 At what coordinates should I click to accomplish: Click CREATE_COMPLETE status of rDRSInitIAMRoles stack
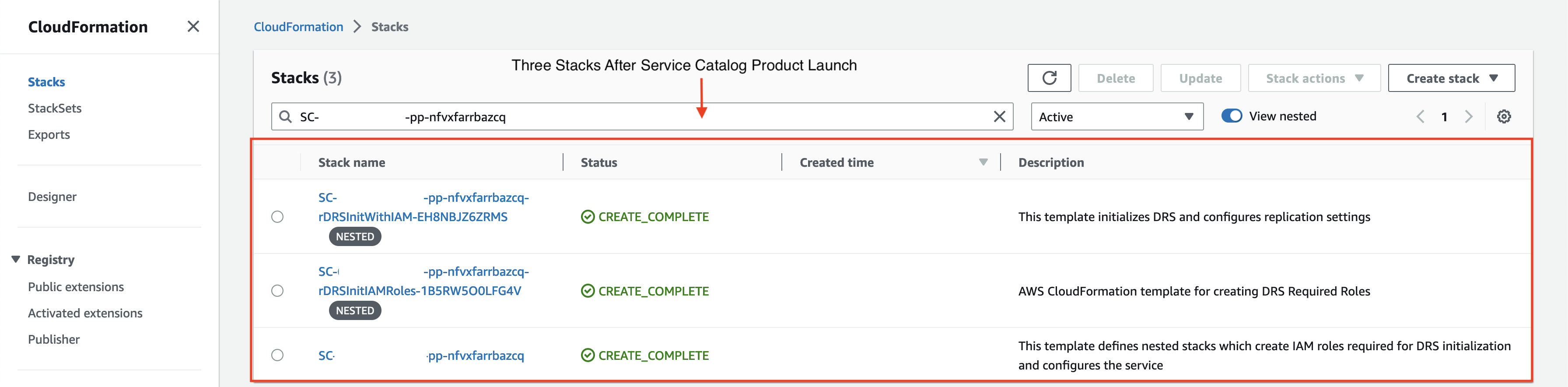tap(644, 291)
